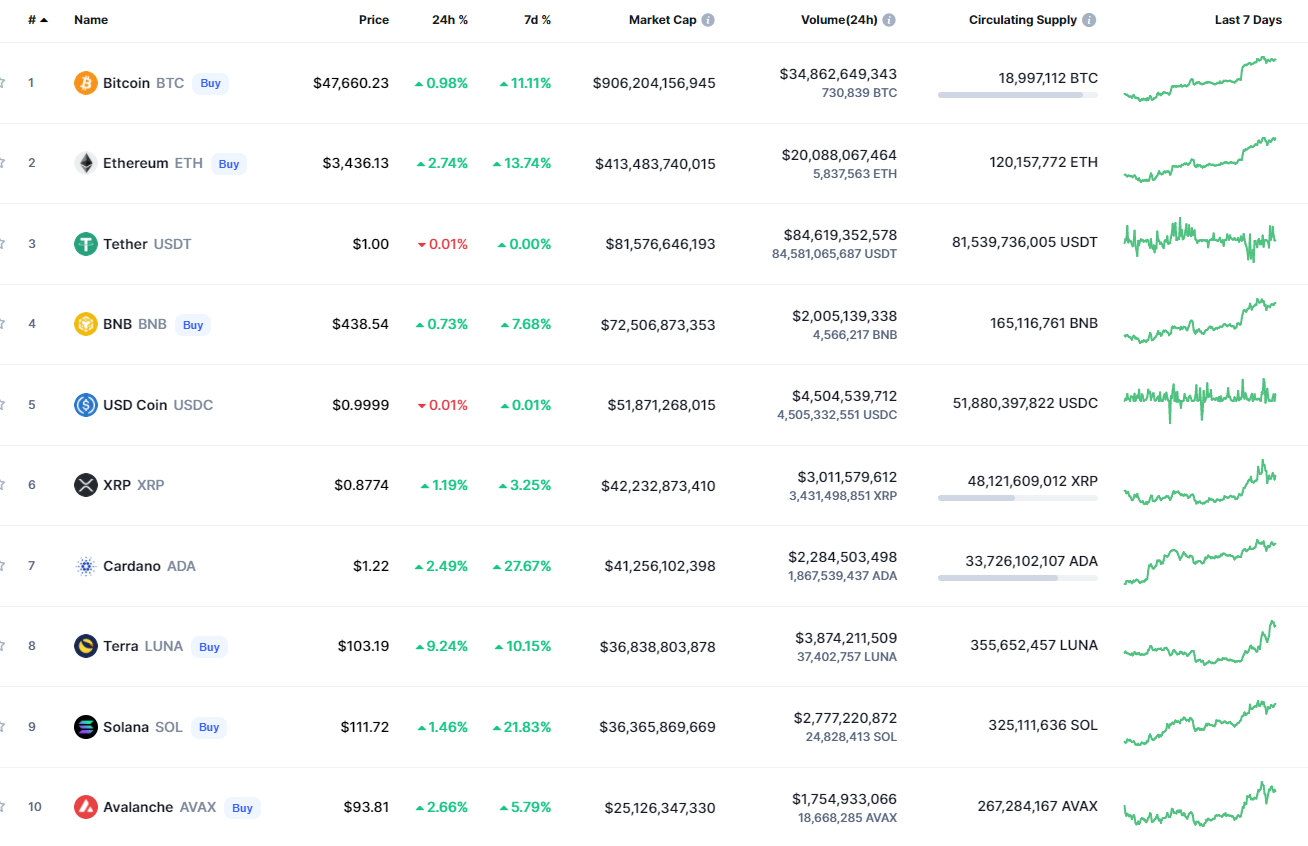
Task: Open the Bitcoin coin page link
Action: tap(126, 83)
